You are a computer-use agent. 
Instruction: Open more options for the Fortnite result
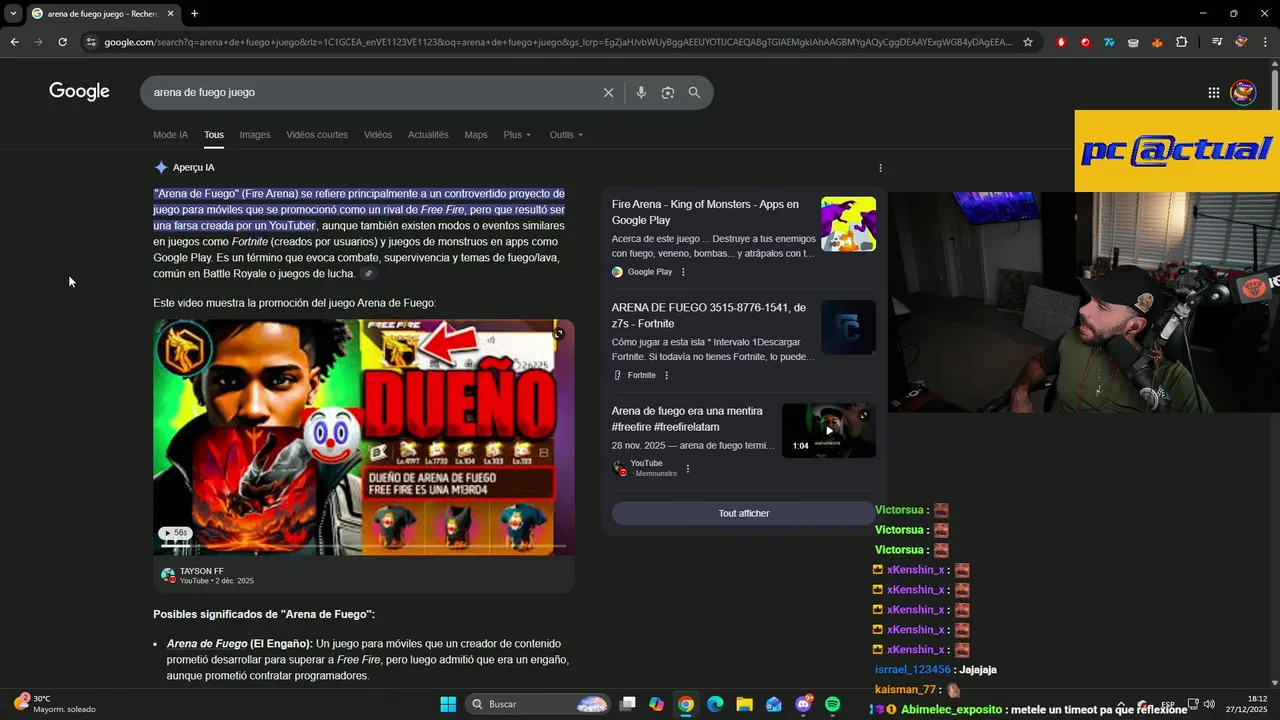667,375
